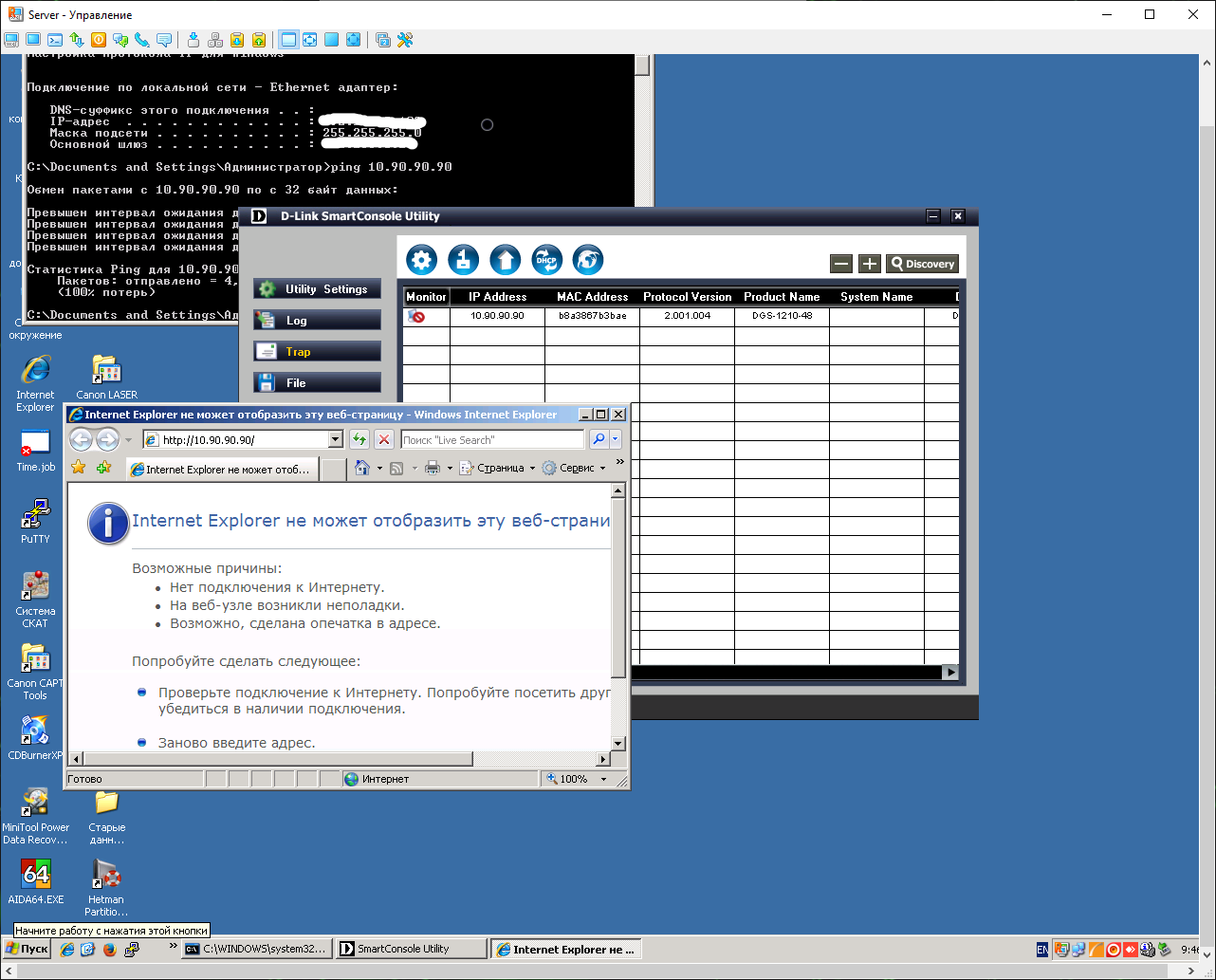Switch to Internet Explorer error page tab
Screen dimensions: 1216x980
[x=224, y=470]
